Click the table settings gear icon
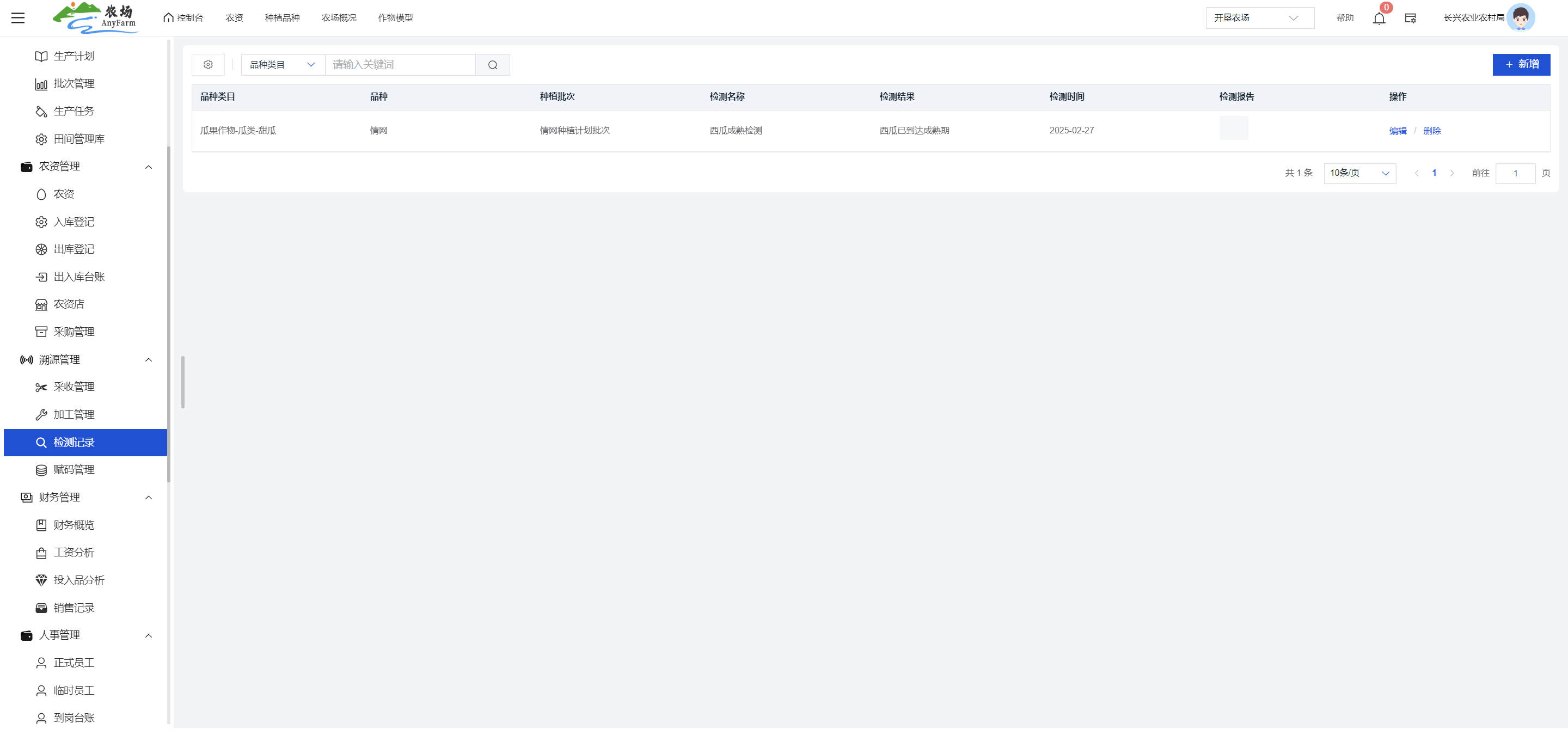Screen dimensions: 1568x735 point(208,64)
